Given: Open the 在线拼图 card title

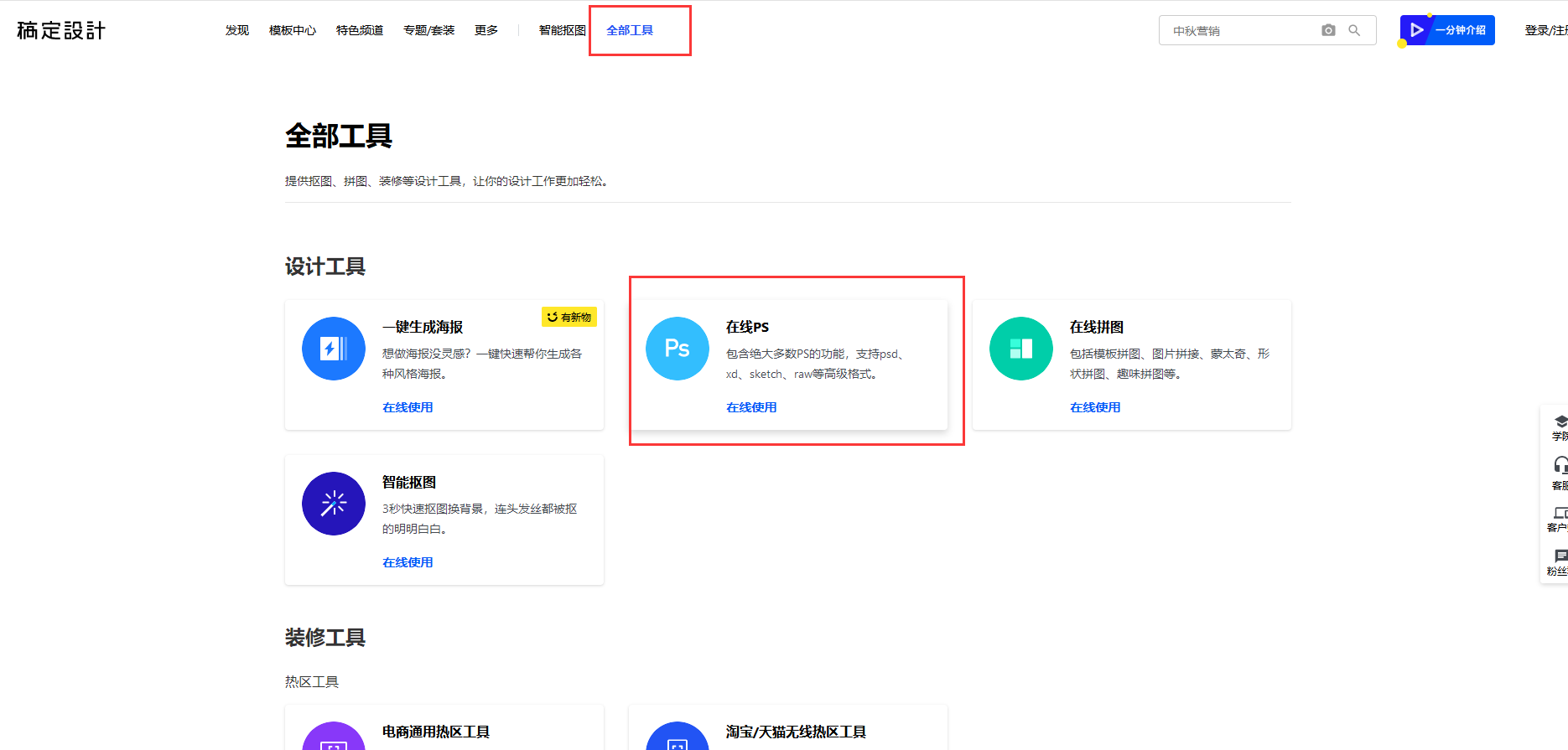Looking at the screenshot, I should tap(1097, 327).
